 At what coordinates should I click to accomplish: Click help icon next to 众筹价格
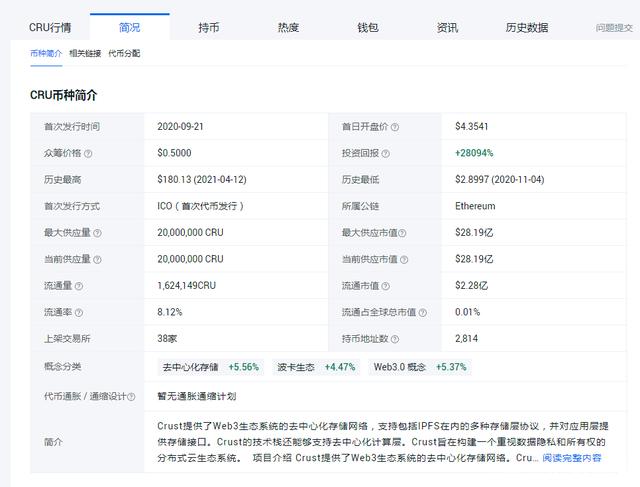88,154
